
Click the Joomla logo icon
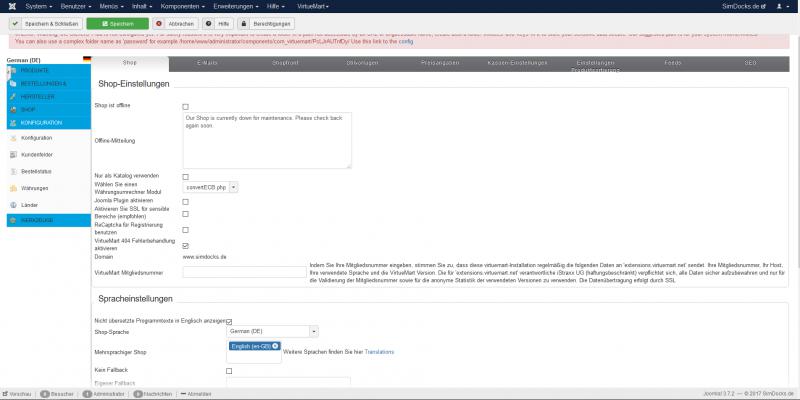tap(9, 6)
